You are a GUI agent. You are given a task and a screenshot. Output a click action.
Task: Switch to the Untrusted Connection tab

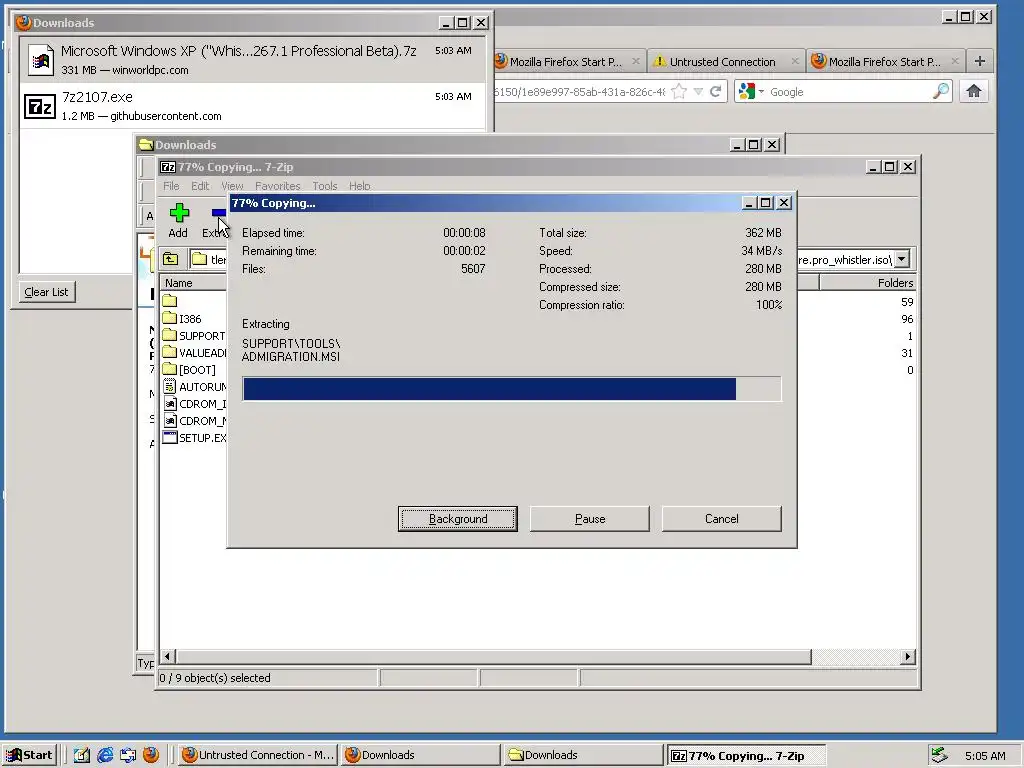coord(726,61)
